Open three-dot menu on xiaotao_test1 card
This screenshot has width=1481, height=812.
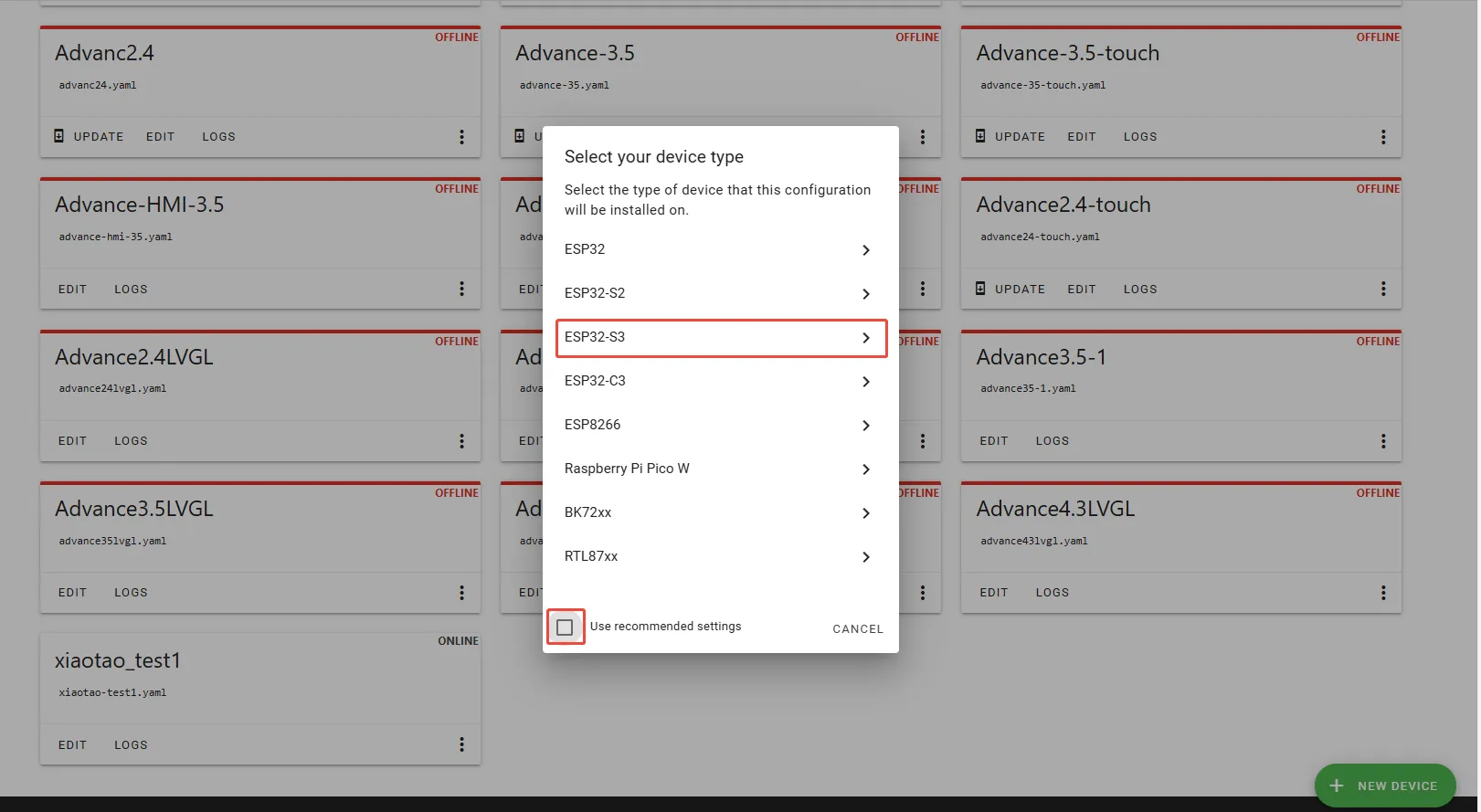tap(461, 744)
